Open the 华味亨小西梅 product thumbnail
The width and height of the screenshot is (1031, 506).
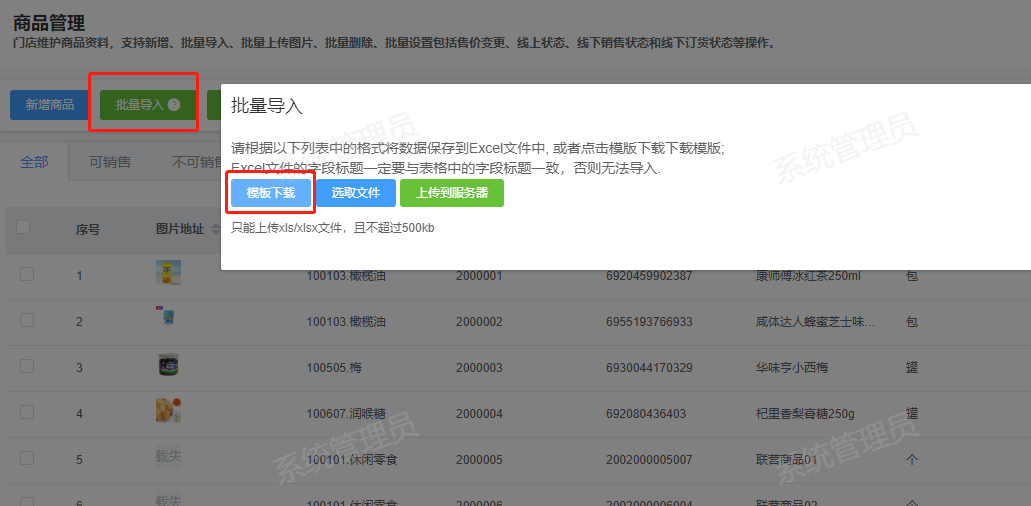168,365
